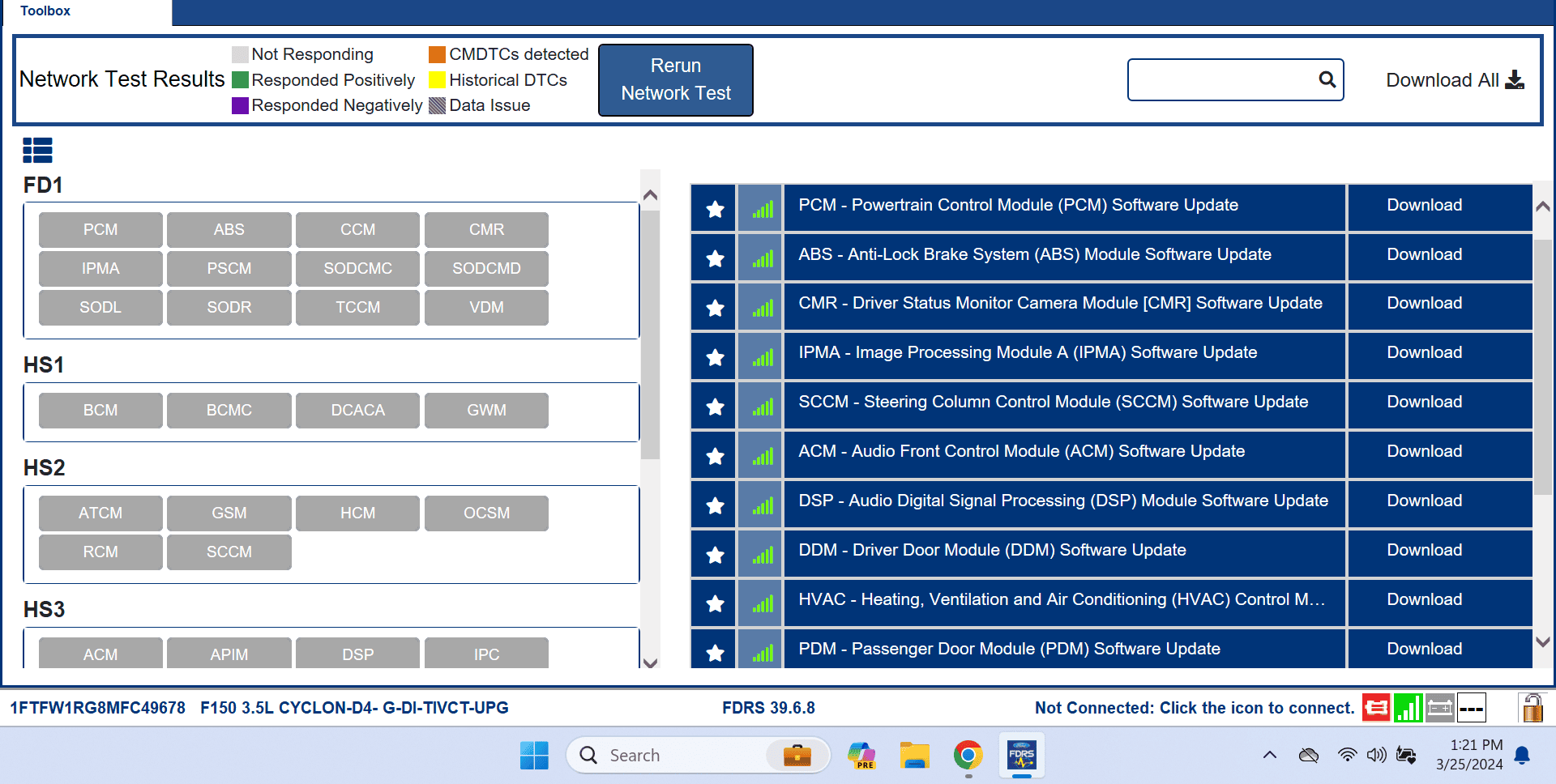
Task: Click the padlock icon in status bar
Action: pyautogui.click(x=1532, y=708)
